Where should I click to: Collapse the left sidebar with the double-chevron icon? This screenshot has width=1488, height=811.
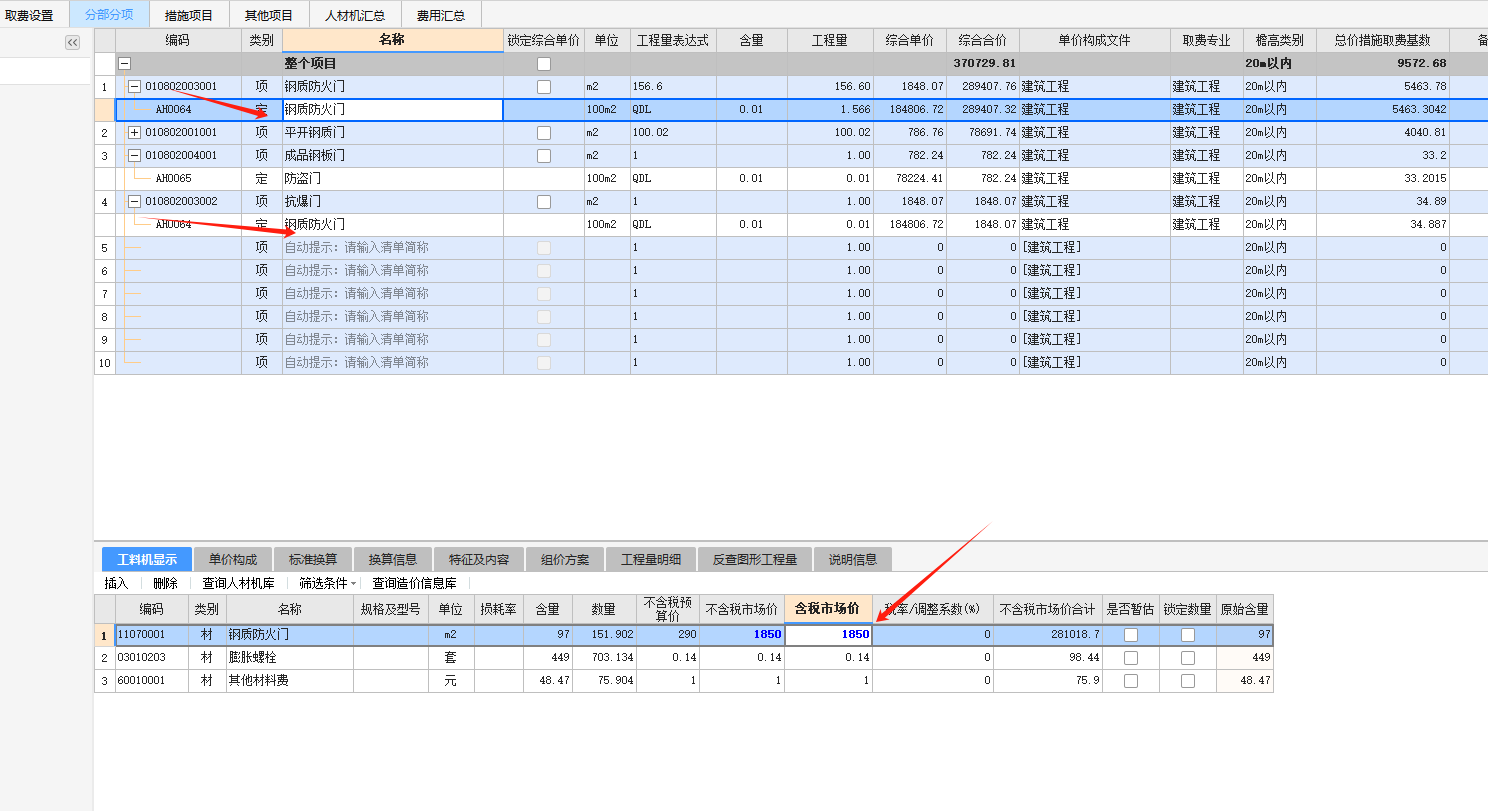coord(72,42)
